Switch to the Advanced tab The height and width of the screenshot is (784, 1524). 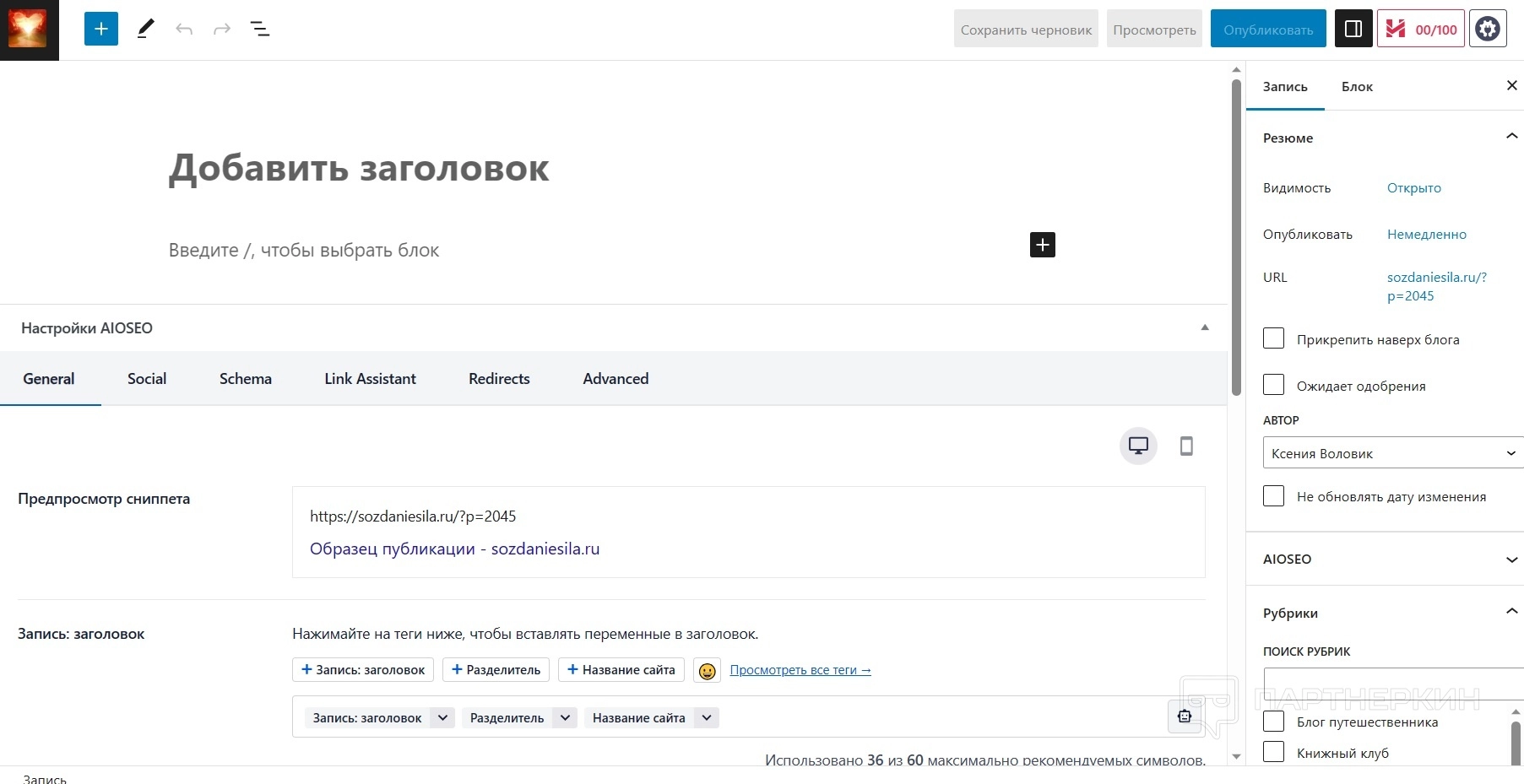coord(616,379)
